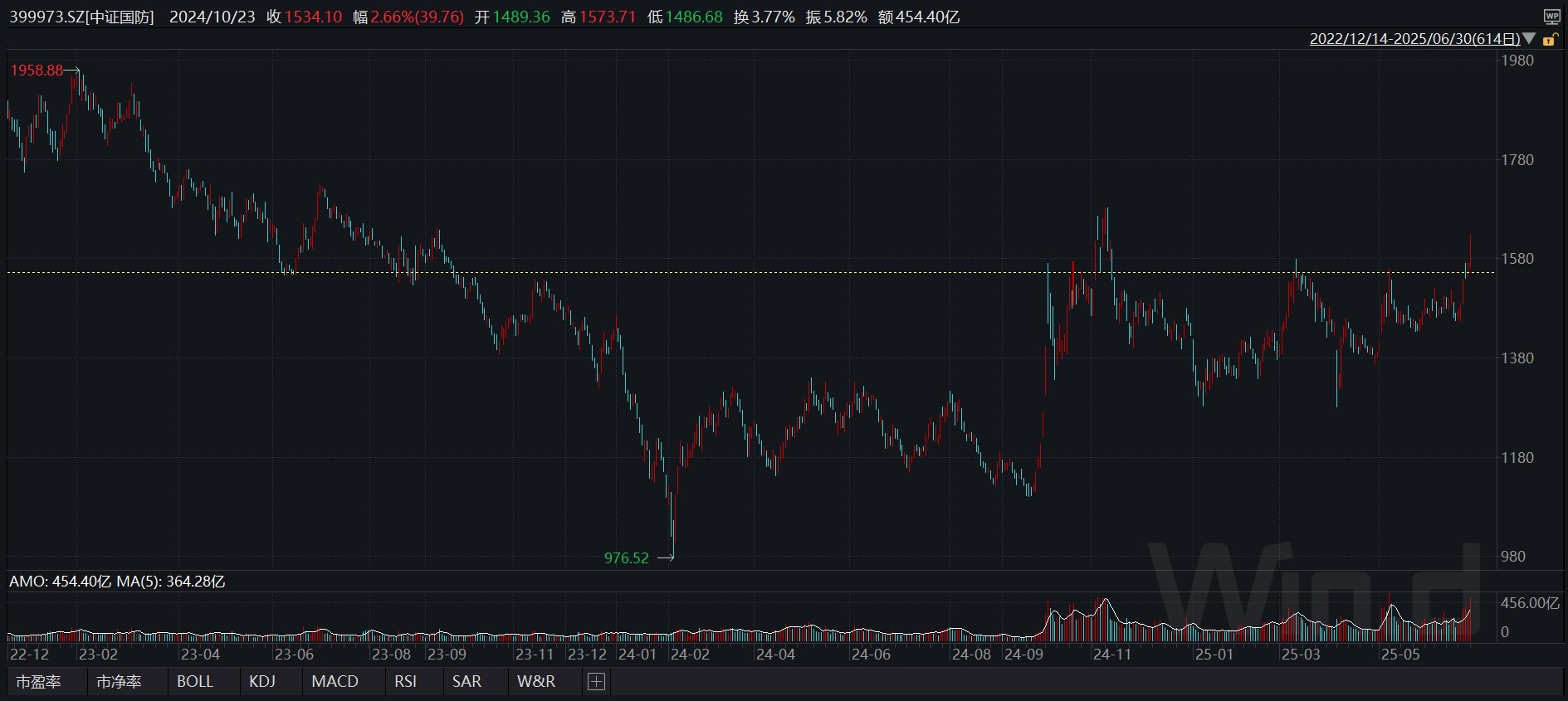This screenshot has height=701, width=1568.
Task: Click the 24-01 time axis label
Action: coord(637,655)
